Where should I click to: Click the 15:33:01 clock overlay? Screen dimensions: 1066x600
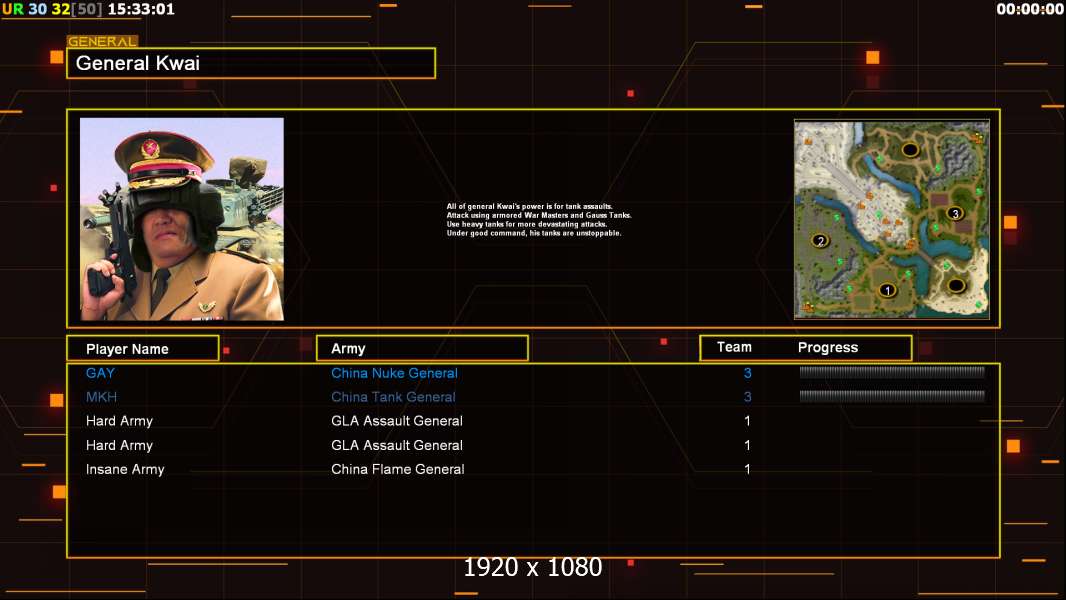(x=141, y=9)
